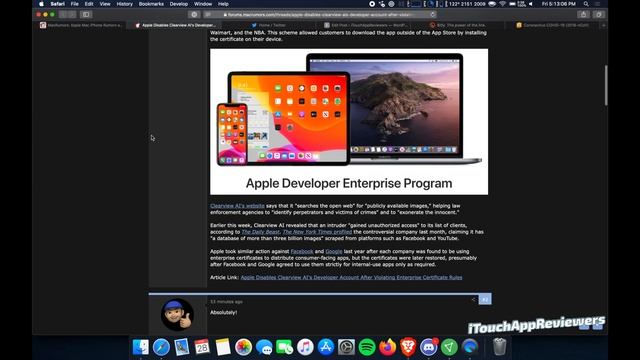Go forward in Safari history
Image resolution: width=640 pixels, height=360 pixels.
coord(72,14)
